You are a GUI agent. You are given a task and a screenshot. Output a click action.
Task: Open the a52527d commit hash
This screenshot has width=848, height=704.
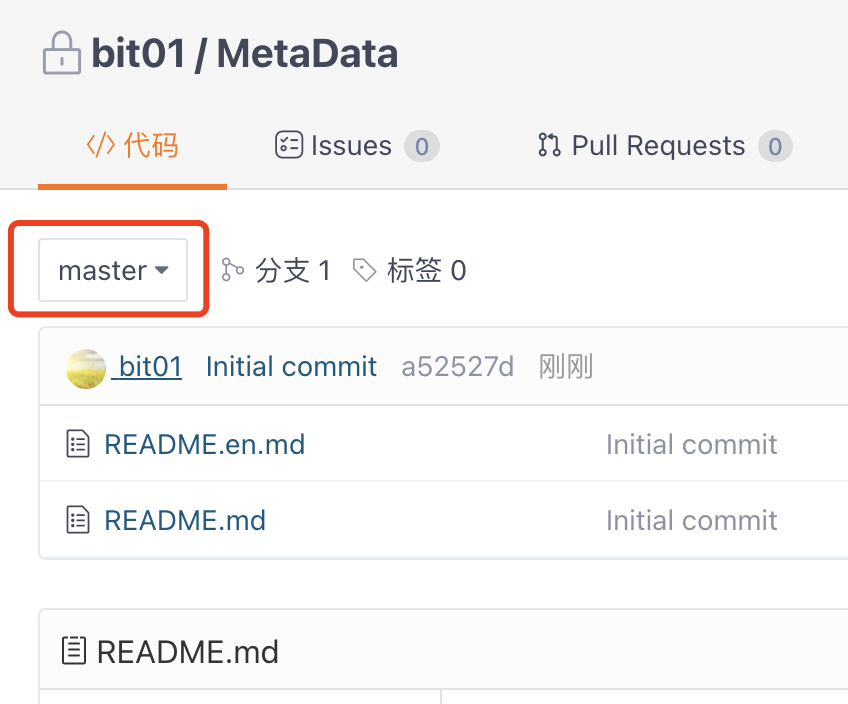pyautogui.click(x=458, y=367)
